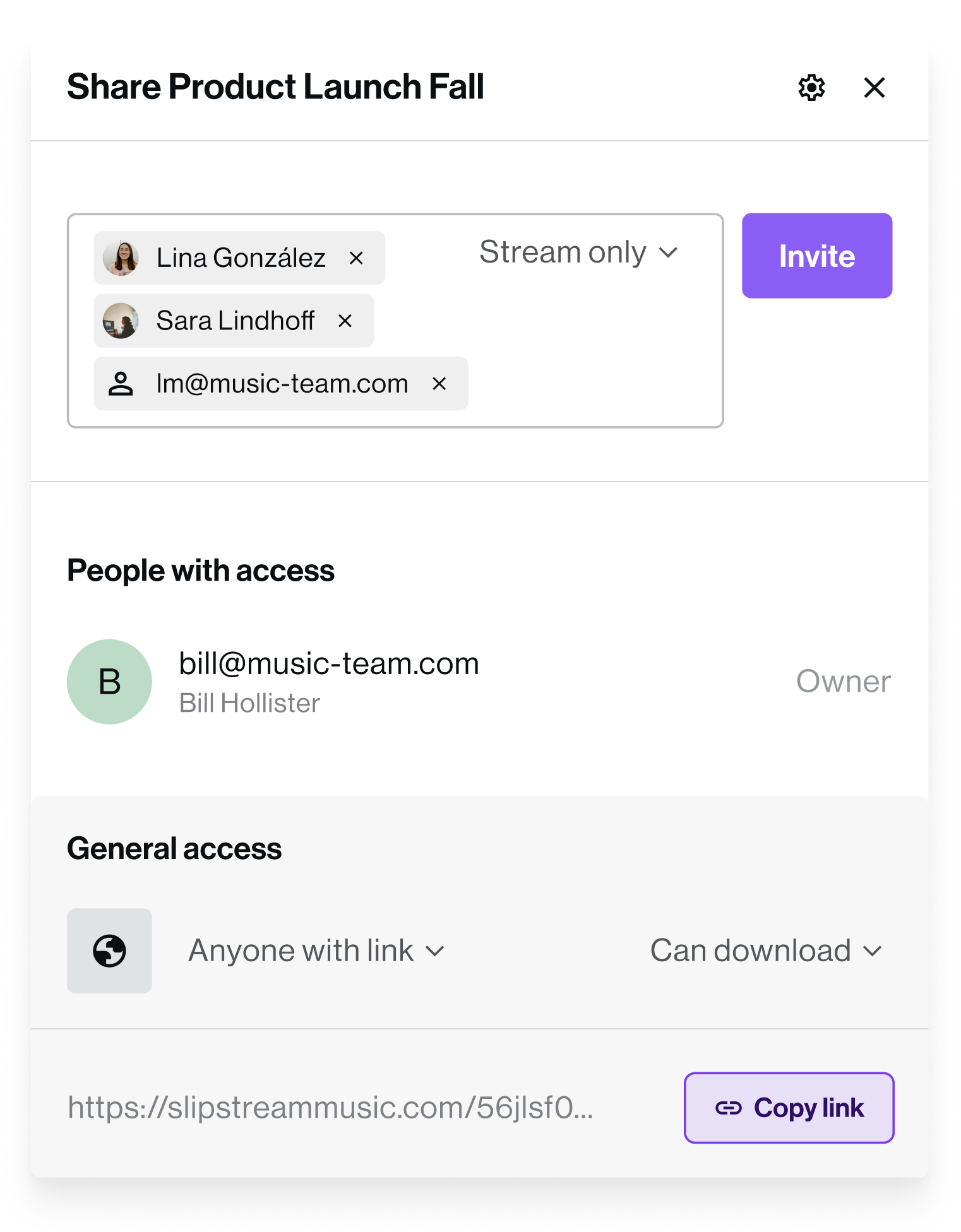Click the slipstreammusic.com share URL field
The height and width of the screenshot is (1232, 961).
pyautogui.click(x=330, y=1108)
